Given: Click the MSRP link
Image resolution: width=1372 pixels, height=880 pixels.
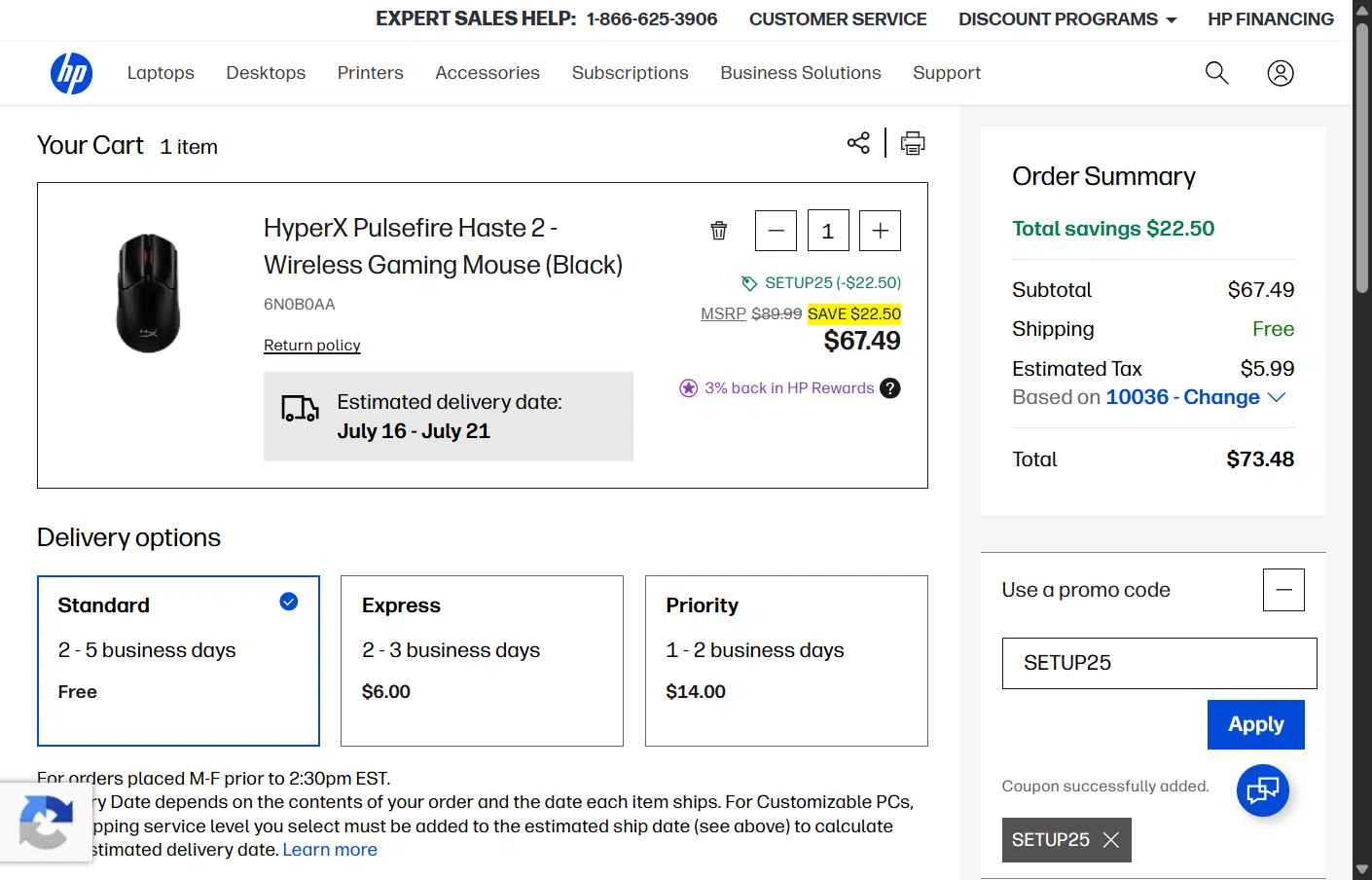Looking at the screenshot, I should pyautogui.click(x=723, y=313).
